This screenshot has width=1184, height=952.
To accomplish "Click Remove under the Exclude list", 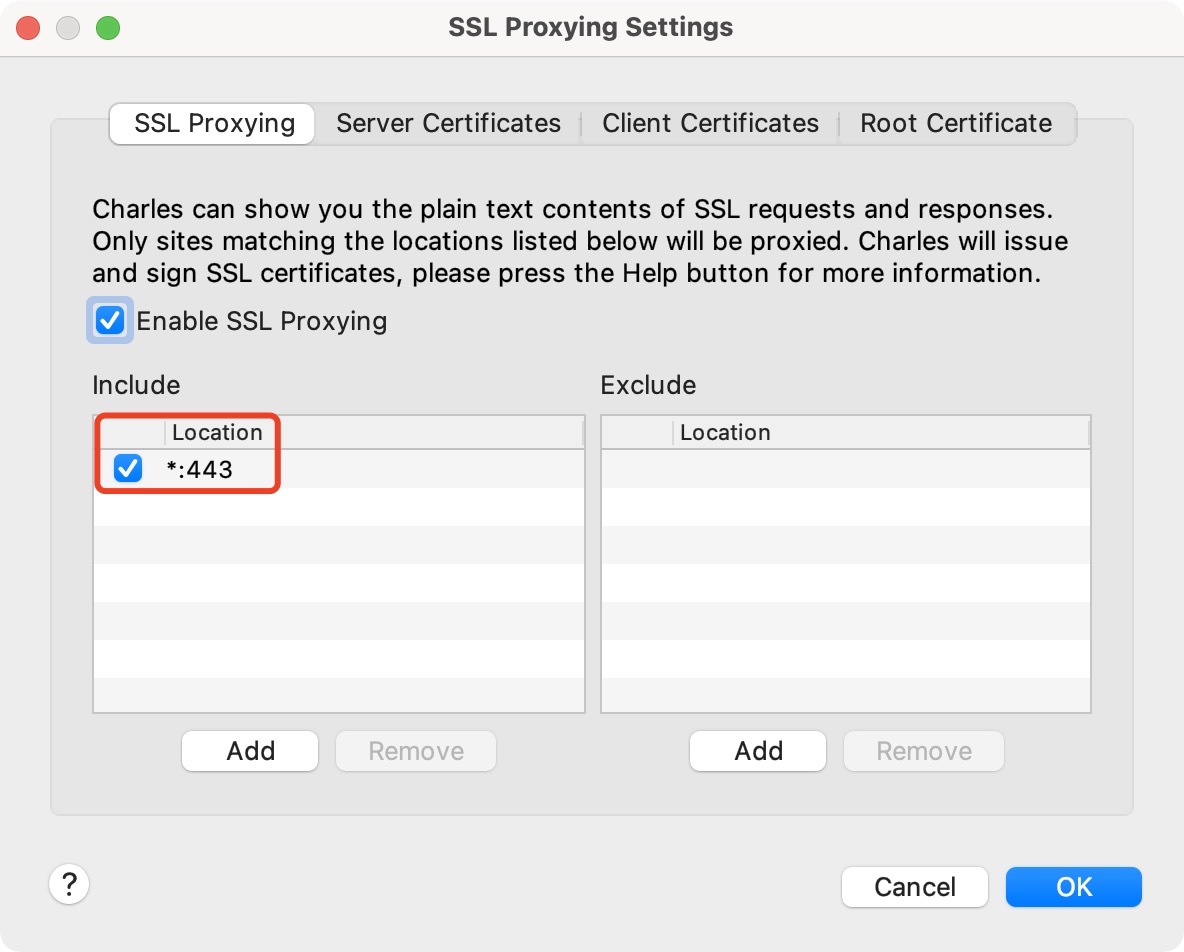I will 924,751.
